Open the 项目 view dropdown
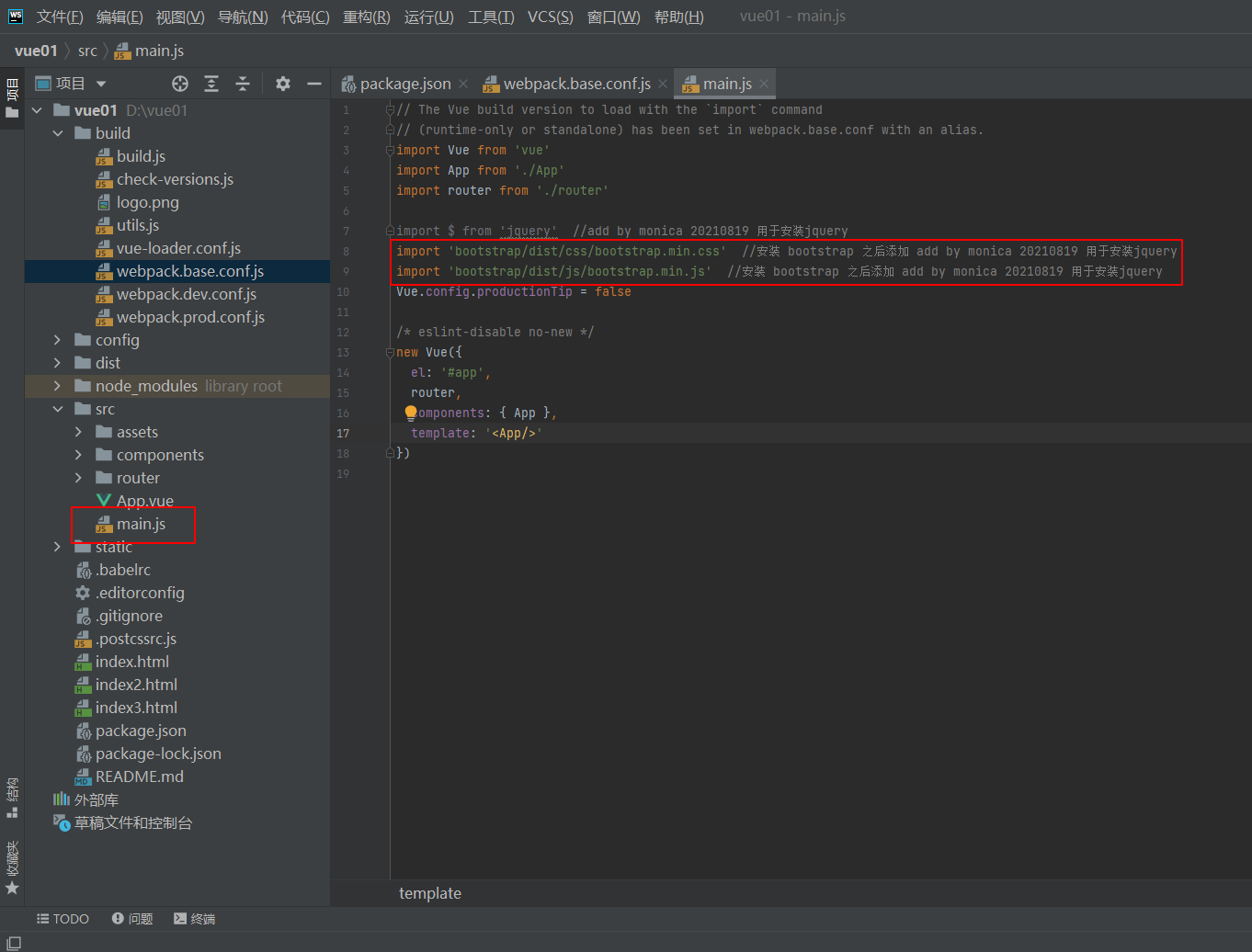The height and width of the screenshot is (952, 1252). [x=101, y=84]
